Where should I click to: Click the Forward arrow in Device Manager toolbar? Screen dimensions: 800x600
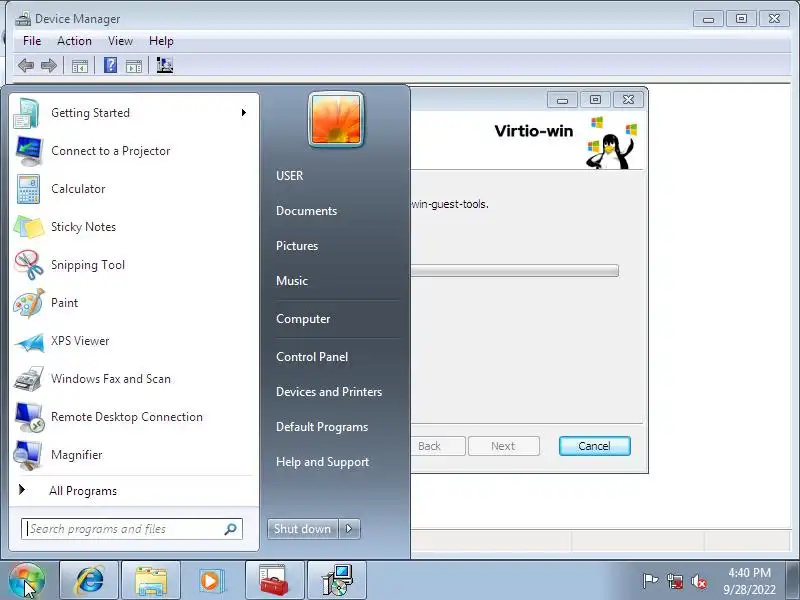coord(49,65)
